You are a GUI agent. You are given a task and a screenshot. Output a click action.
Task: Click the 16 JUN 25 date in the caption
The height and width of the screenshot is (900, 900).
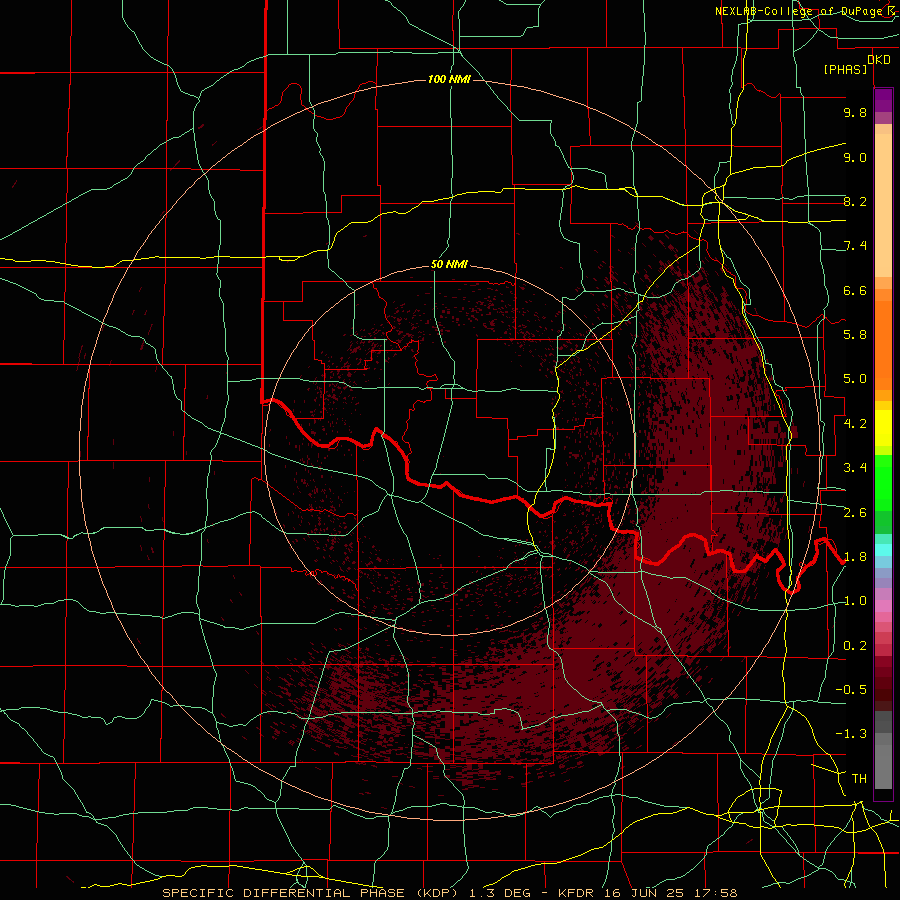642,893
